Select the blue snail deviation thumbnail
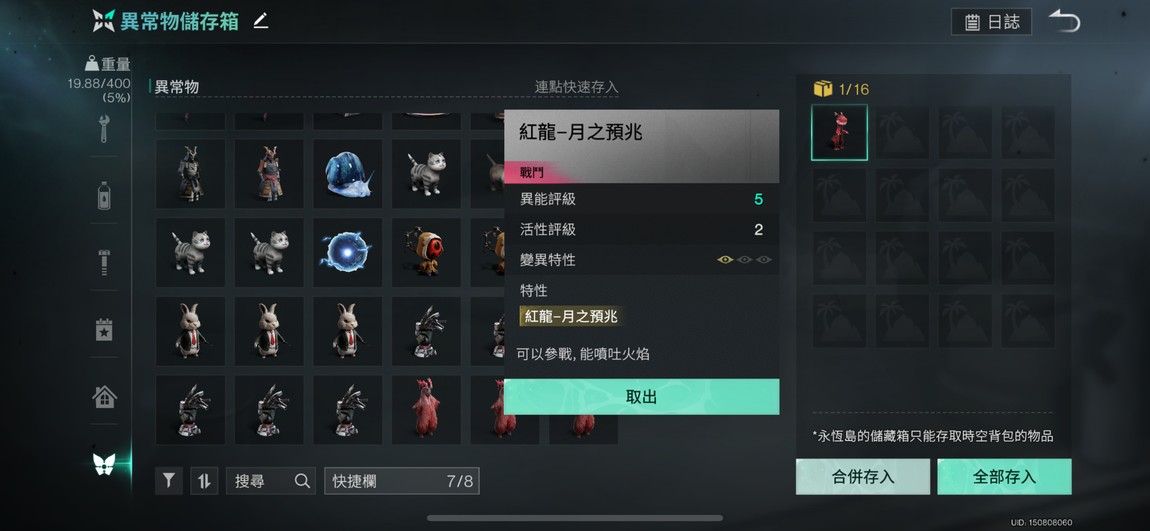 click(348, 174)
